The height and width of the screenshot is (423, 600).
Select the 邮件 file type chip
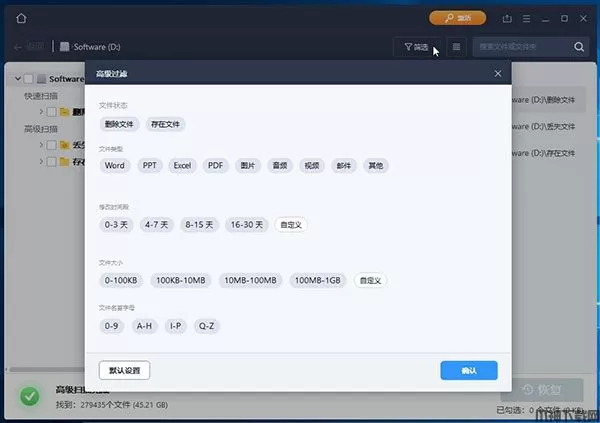344,165
